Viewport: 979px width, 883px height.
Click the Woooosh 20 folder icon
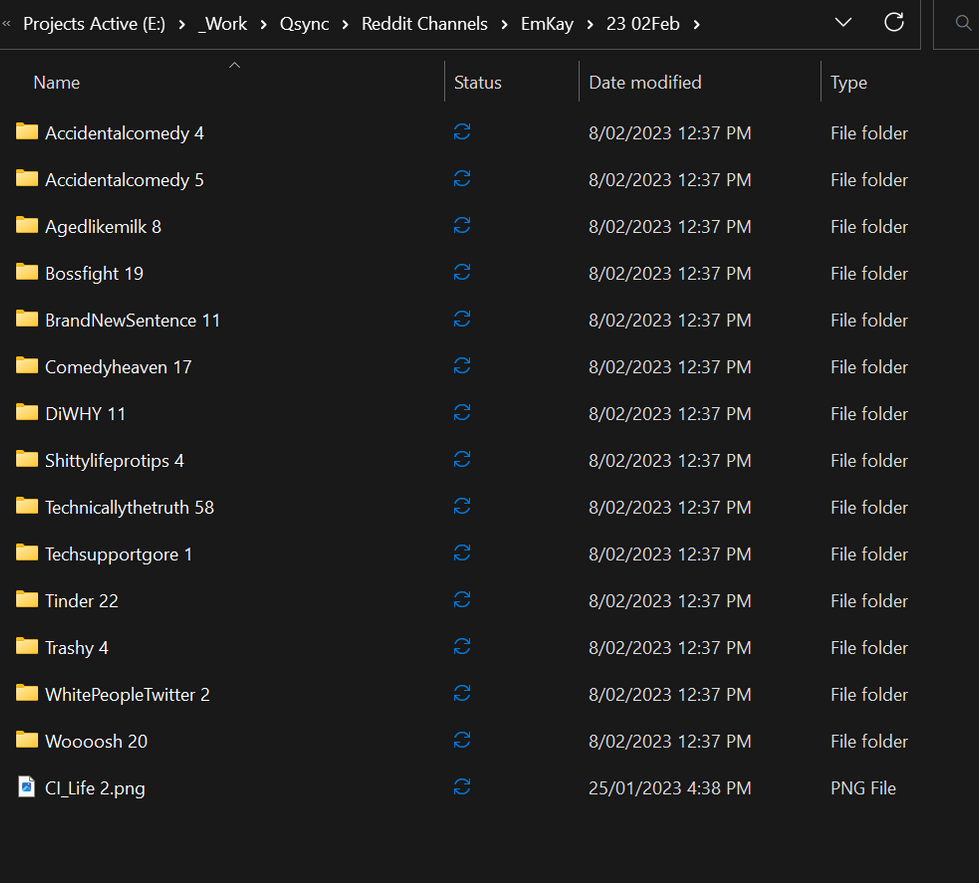click(27, 741)
